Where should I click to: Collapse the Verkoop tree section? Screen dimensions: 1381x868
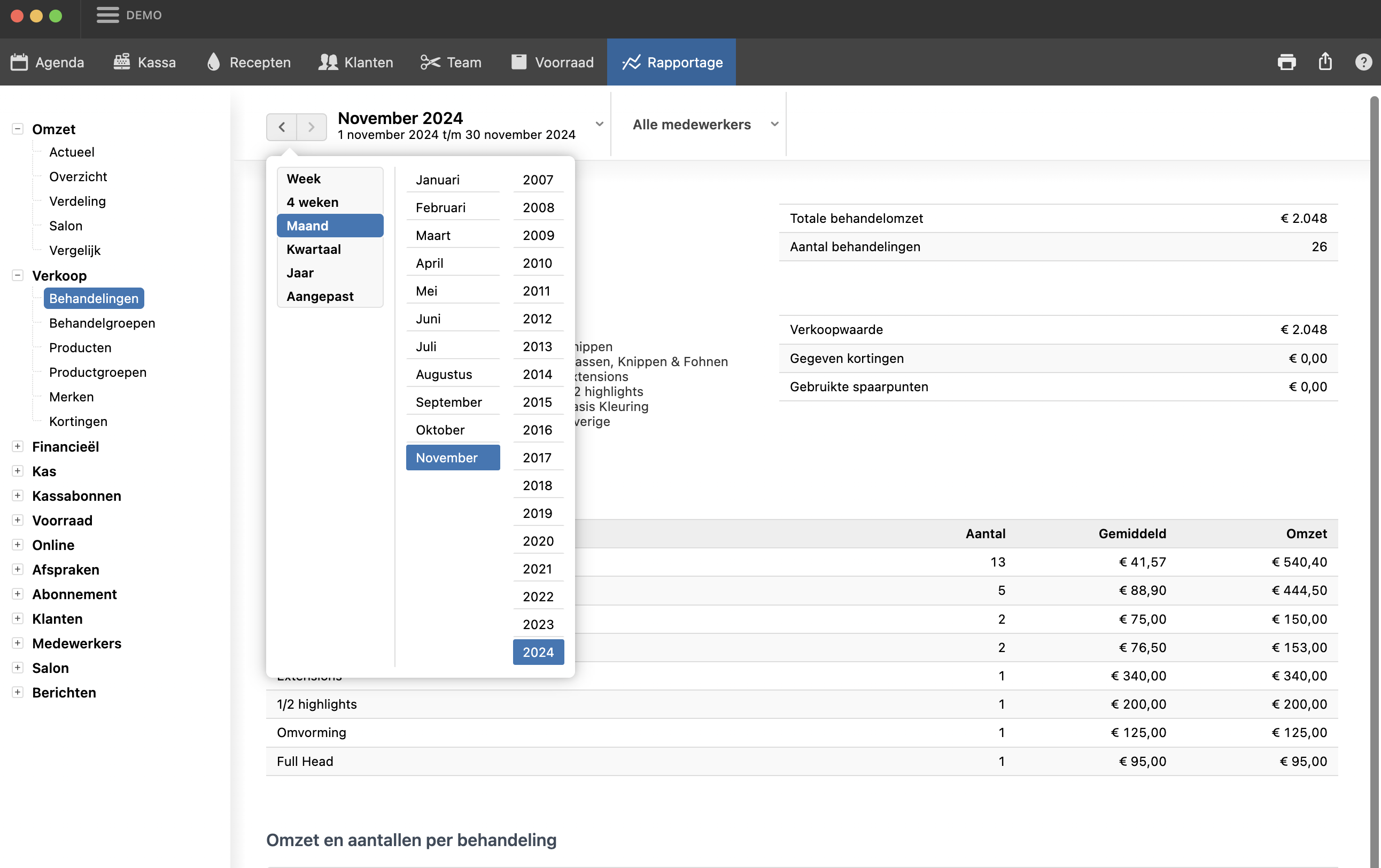[x=18, y=275]
